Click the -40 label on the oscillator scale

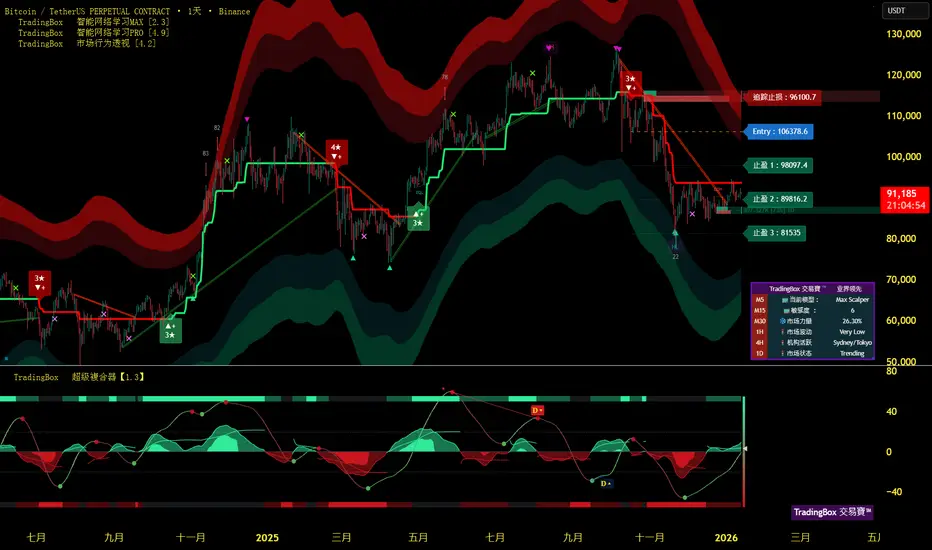coord(895,492)
